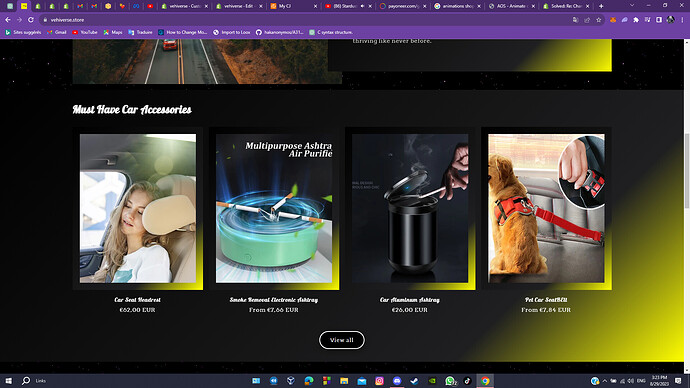Open the How to Change Mo... bookmark
The image size is (690, 388).
183,32
